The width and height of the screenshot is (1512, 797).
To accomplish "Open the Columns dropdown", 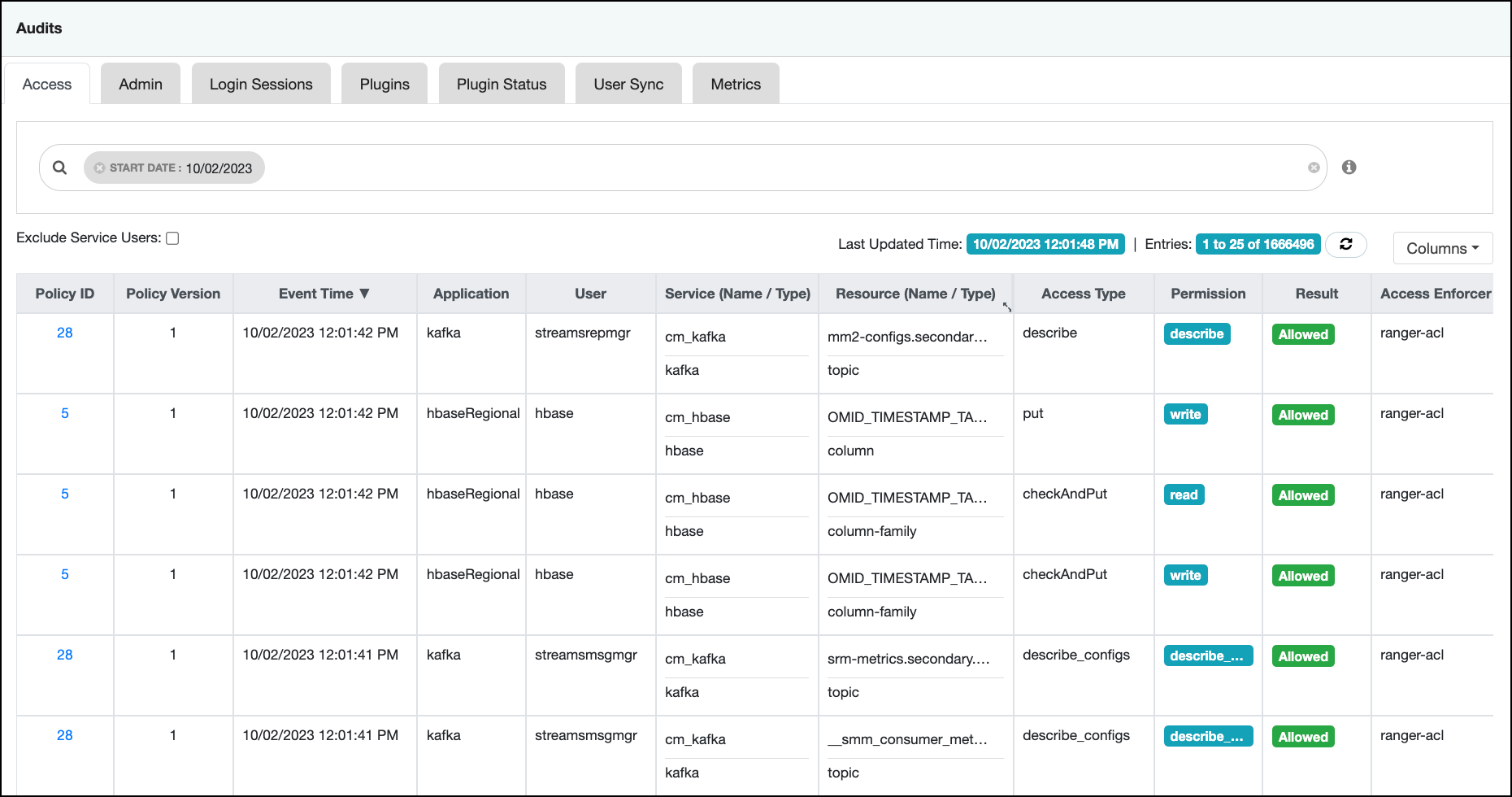I will click(x=1442, y=248).
